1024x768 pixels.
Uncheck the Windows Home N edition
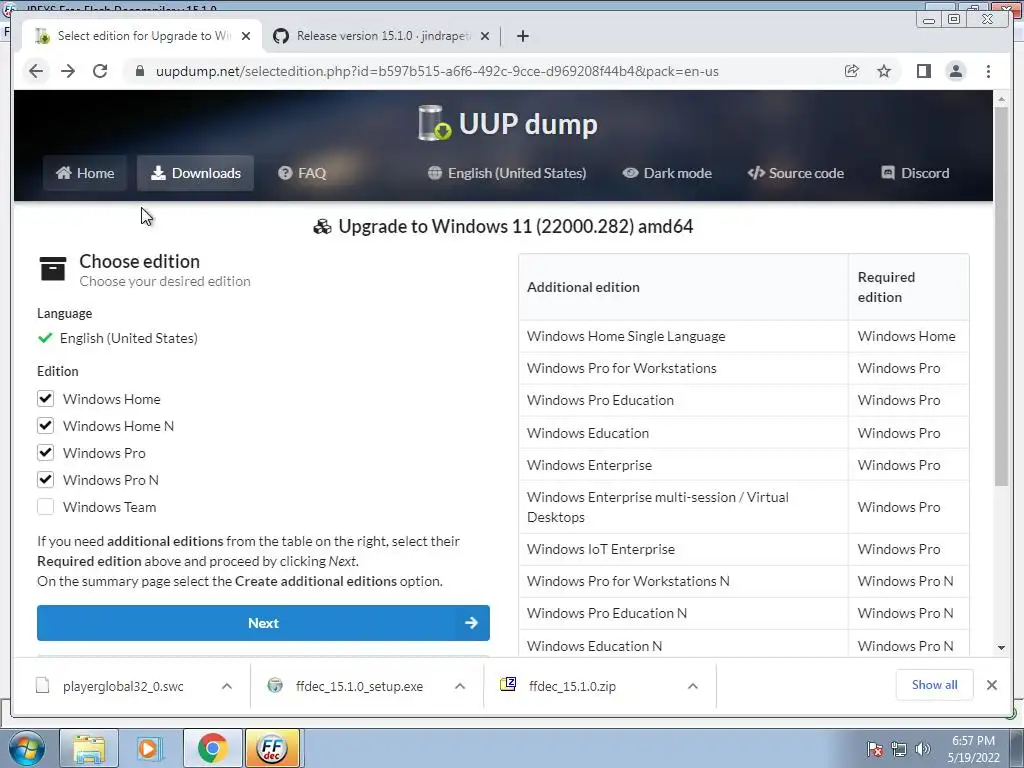45,426
